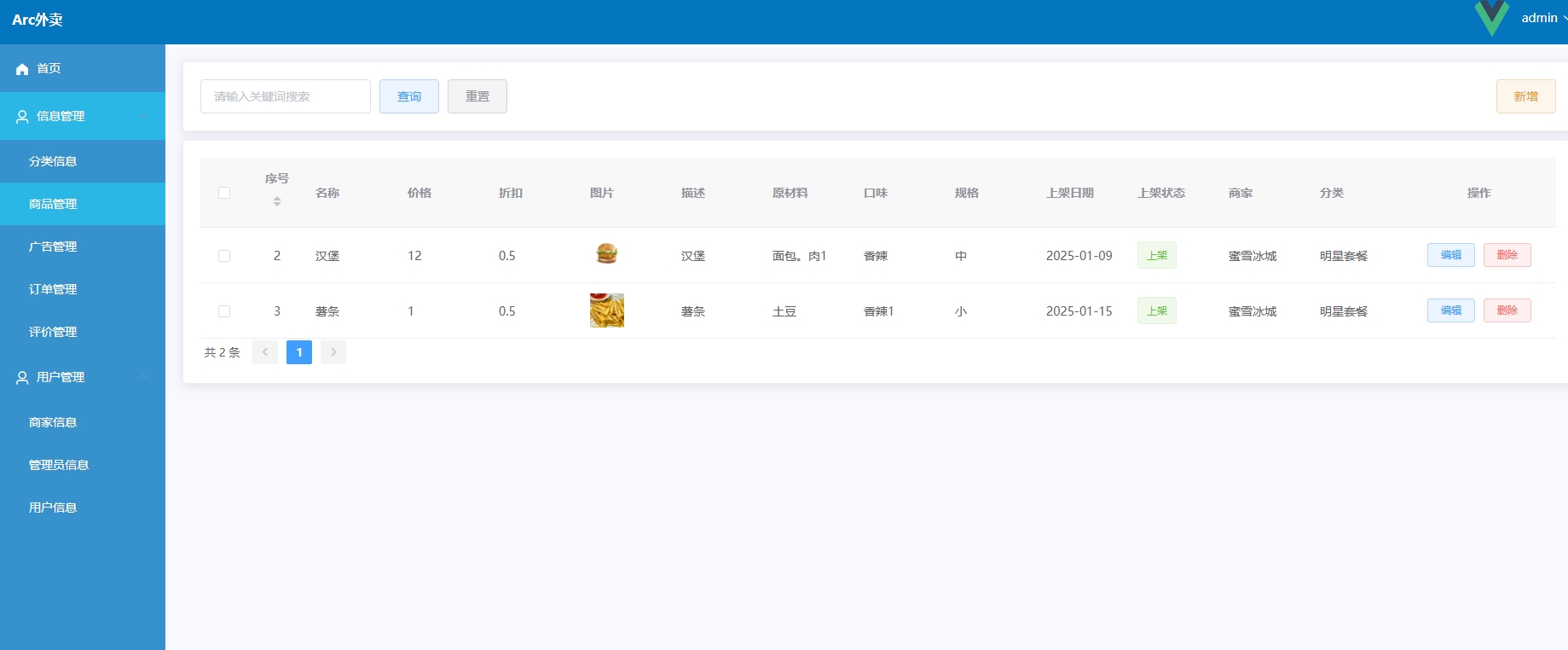Open 广告管理 in the sidebar
1568x650 pixels.
(x=83, y=247)
